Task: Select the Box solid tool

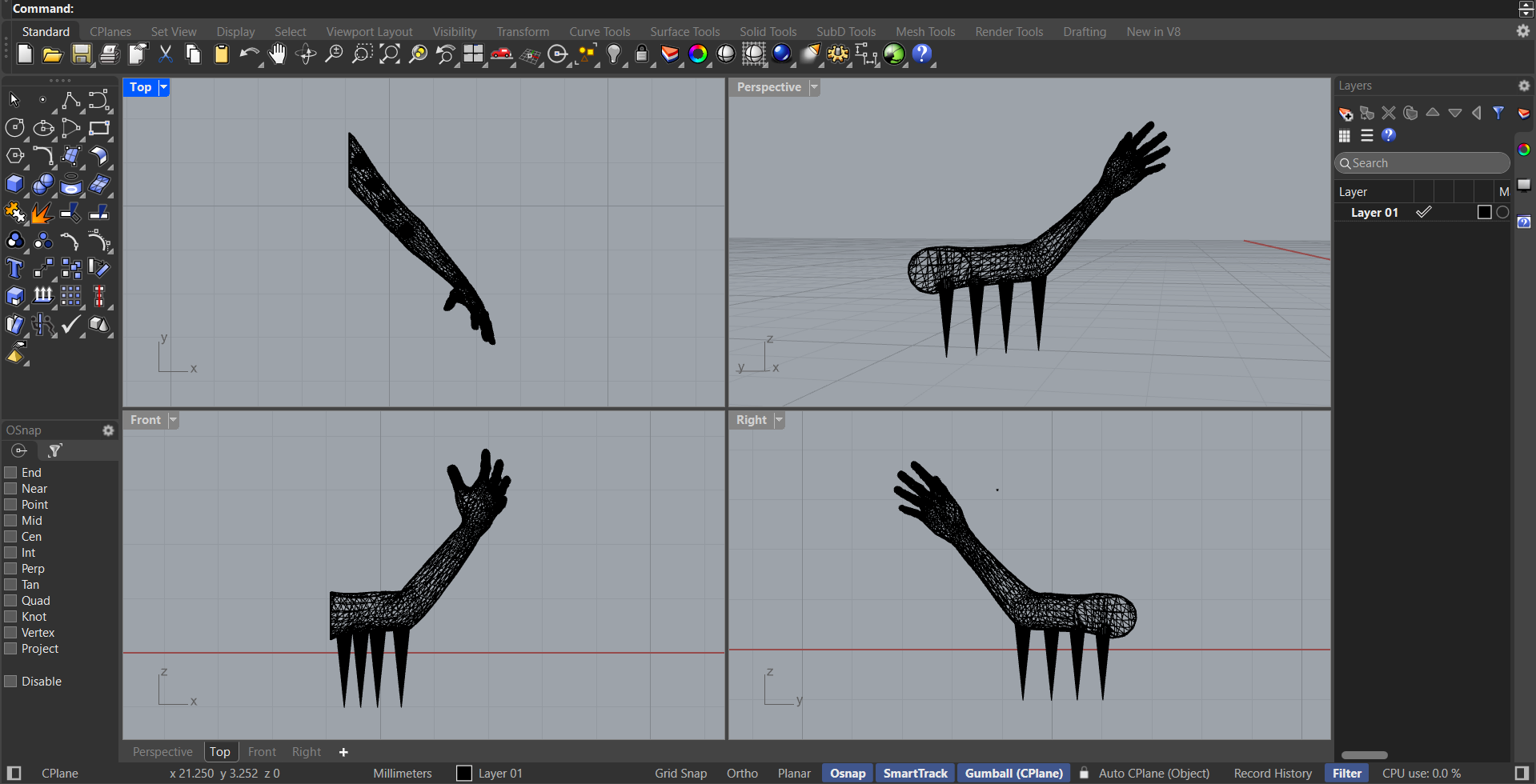Action: pos(14,184)
